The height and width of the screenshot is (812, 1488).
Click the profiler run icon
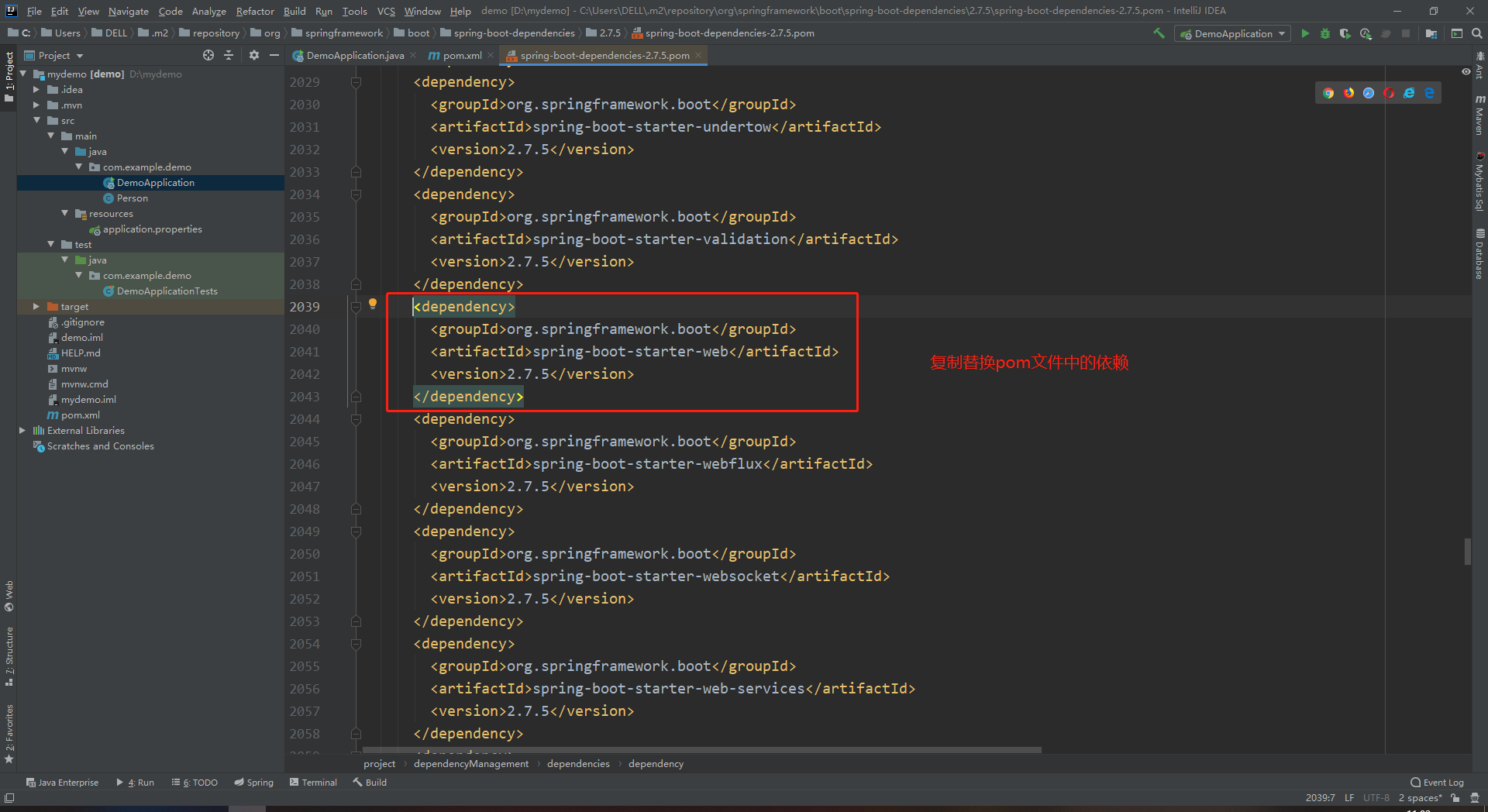(1366, 33)
